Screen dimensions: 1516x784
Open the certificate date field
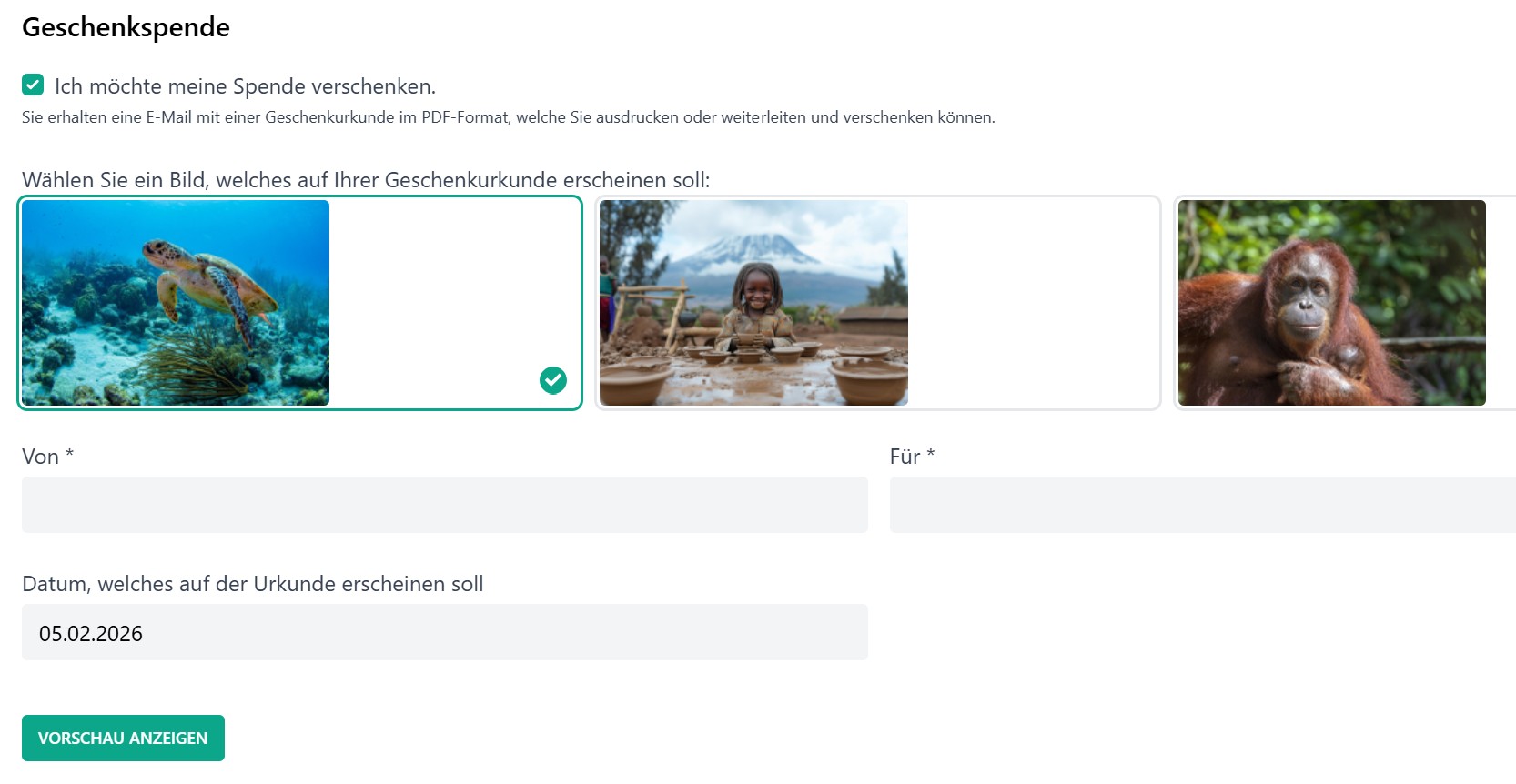(x=444, y=632)
